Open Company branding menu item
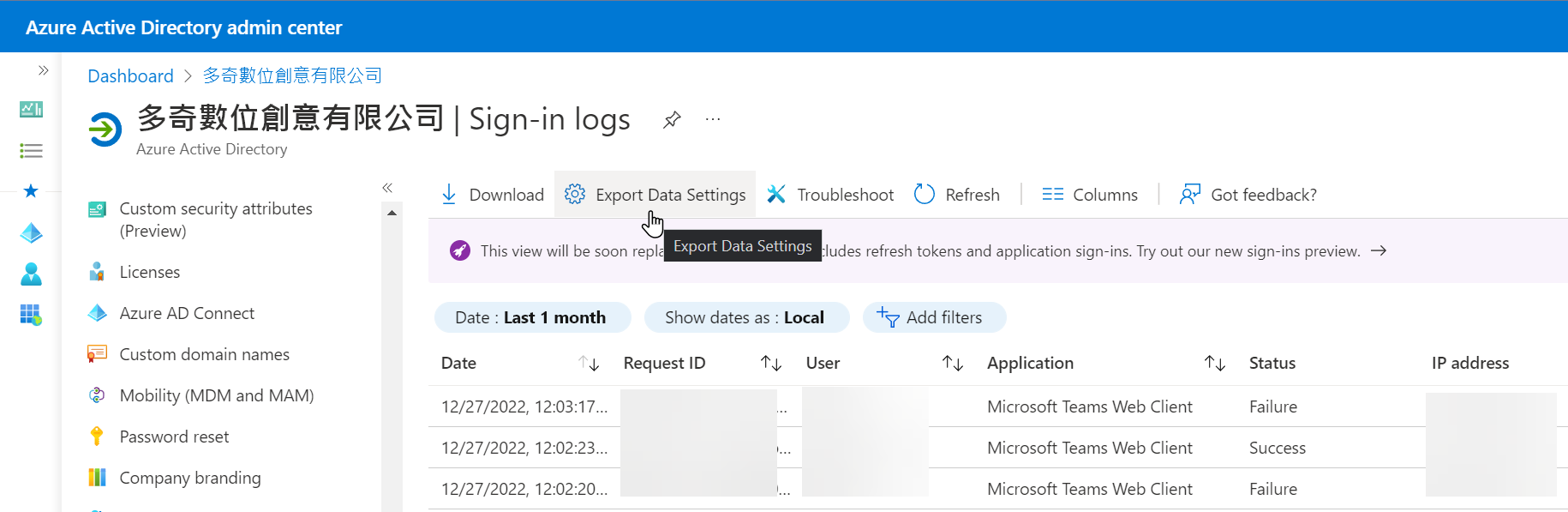The height and width of the screenshot is (512, 1568). 190,478
